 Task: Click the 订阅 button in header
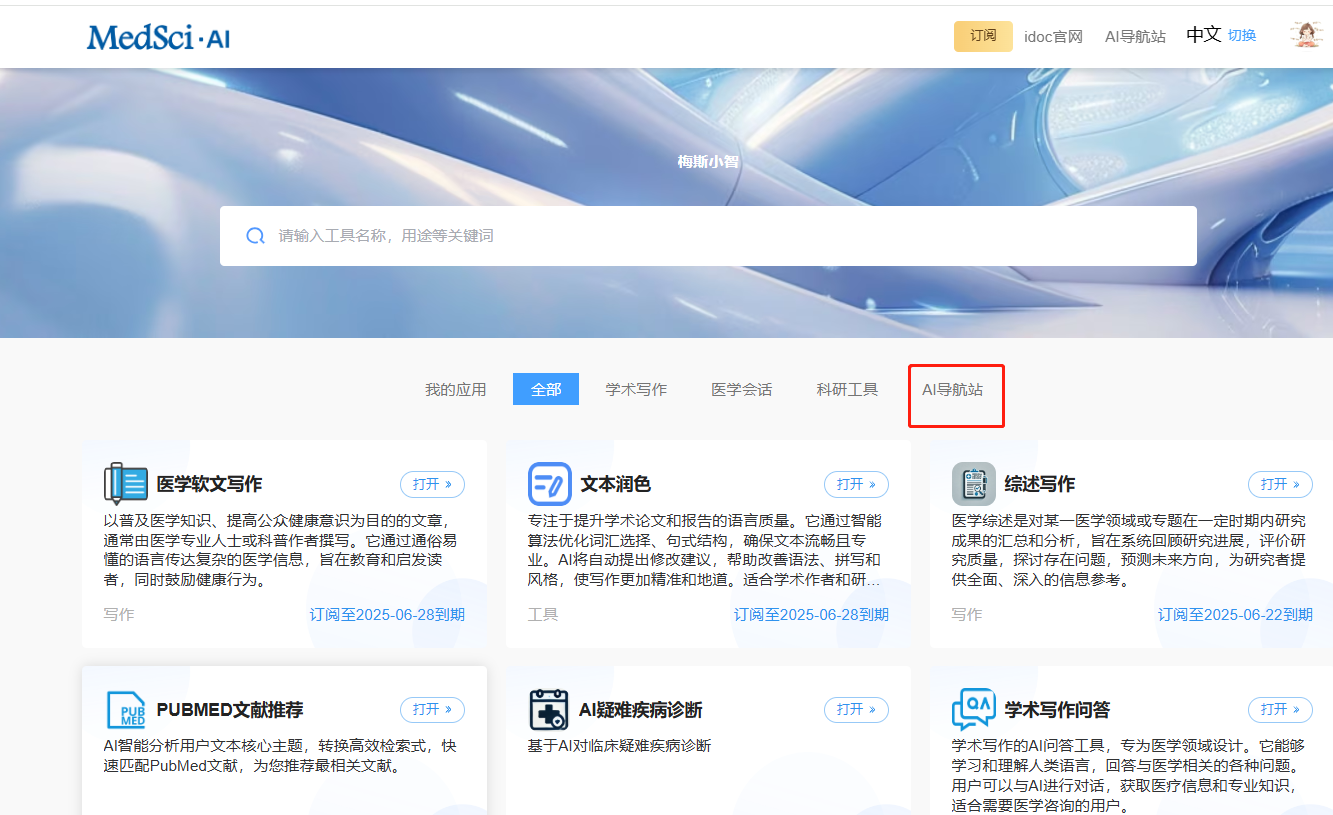[x=983, y=36]
